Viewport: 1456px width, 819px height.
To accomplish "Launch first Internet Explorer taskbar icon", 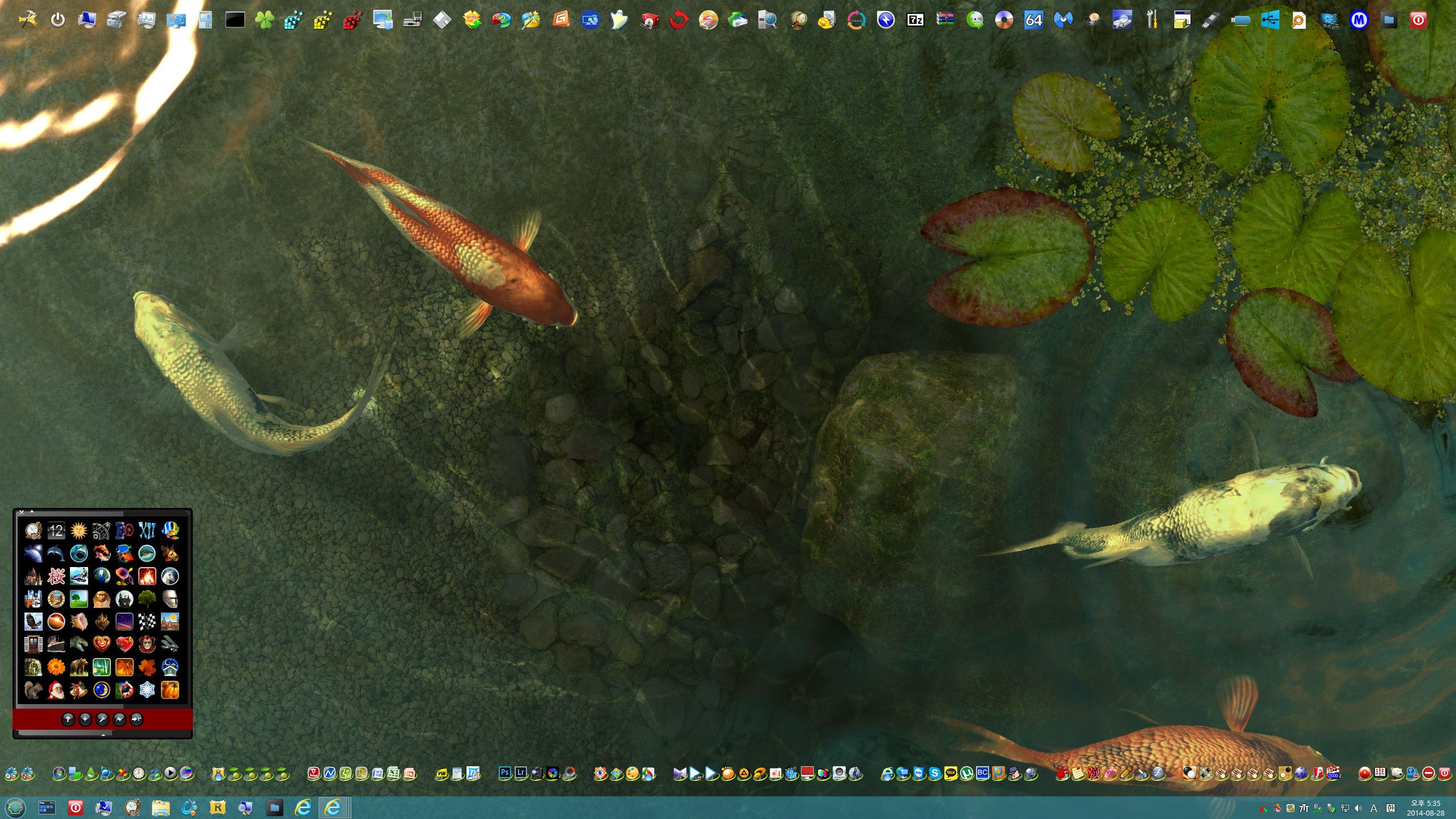I will (x=303, y=808).
